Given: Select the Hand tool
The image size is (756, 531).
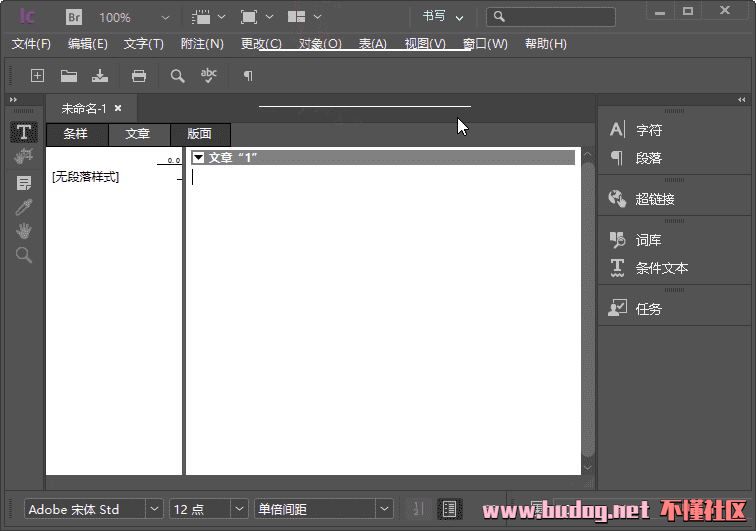Looking at the screenshot, I should click(24, 231).
